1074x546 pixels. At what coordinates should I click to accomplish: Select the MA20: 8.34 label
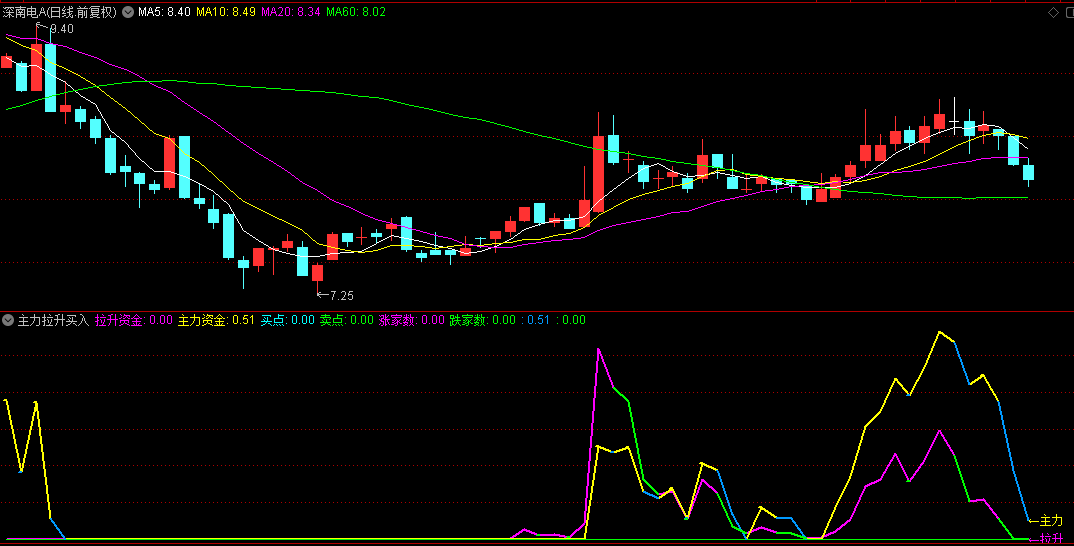(x=290, y=12)
